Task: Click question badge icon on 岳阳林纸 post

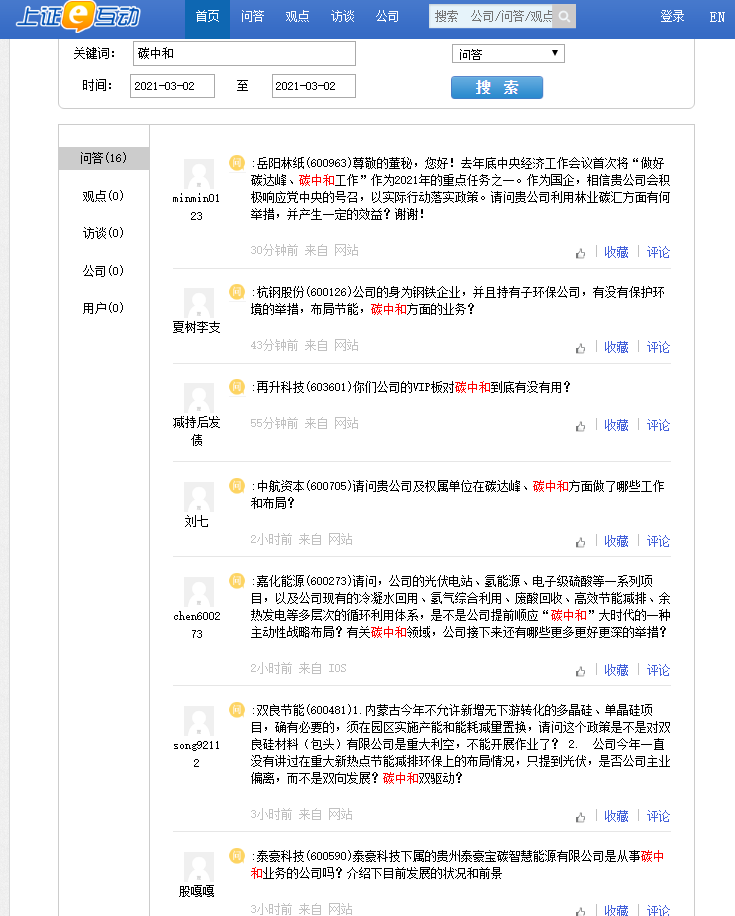Action: (237, 162)
